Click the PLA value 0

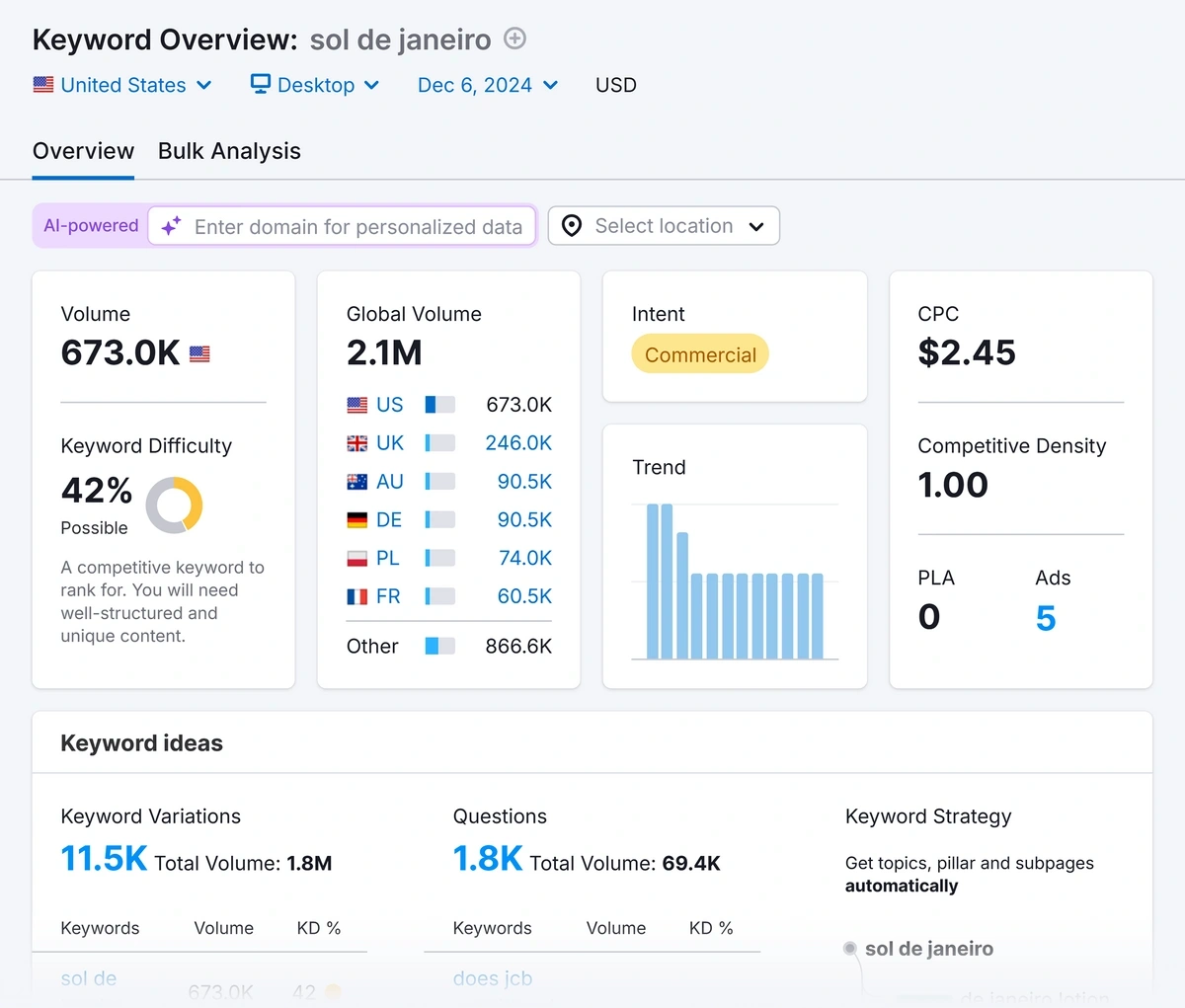coord(929,617)
